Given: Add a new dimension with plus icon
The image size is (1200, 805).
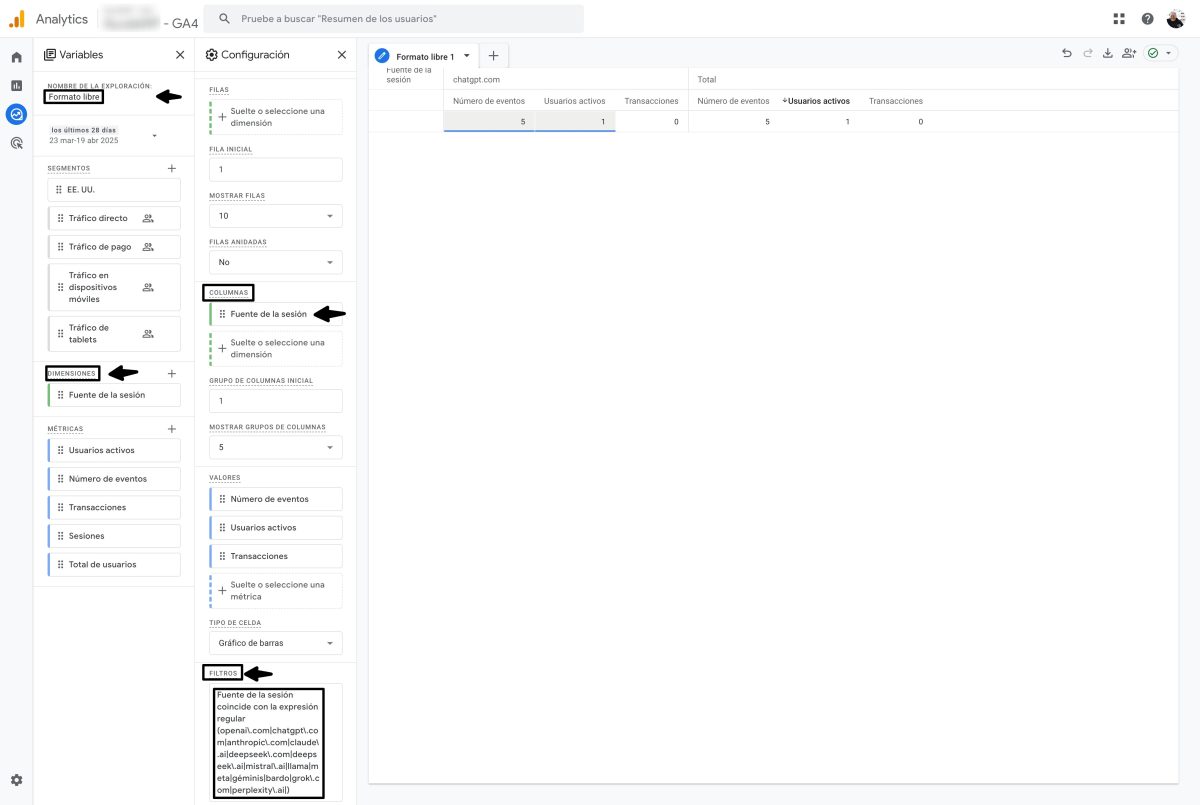Looking at the screenshot, I should (172, 373).
